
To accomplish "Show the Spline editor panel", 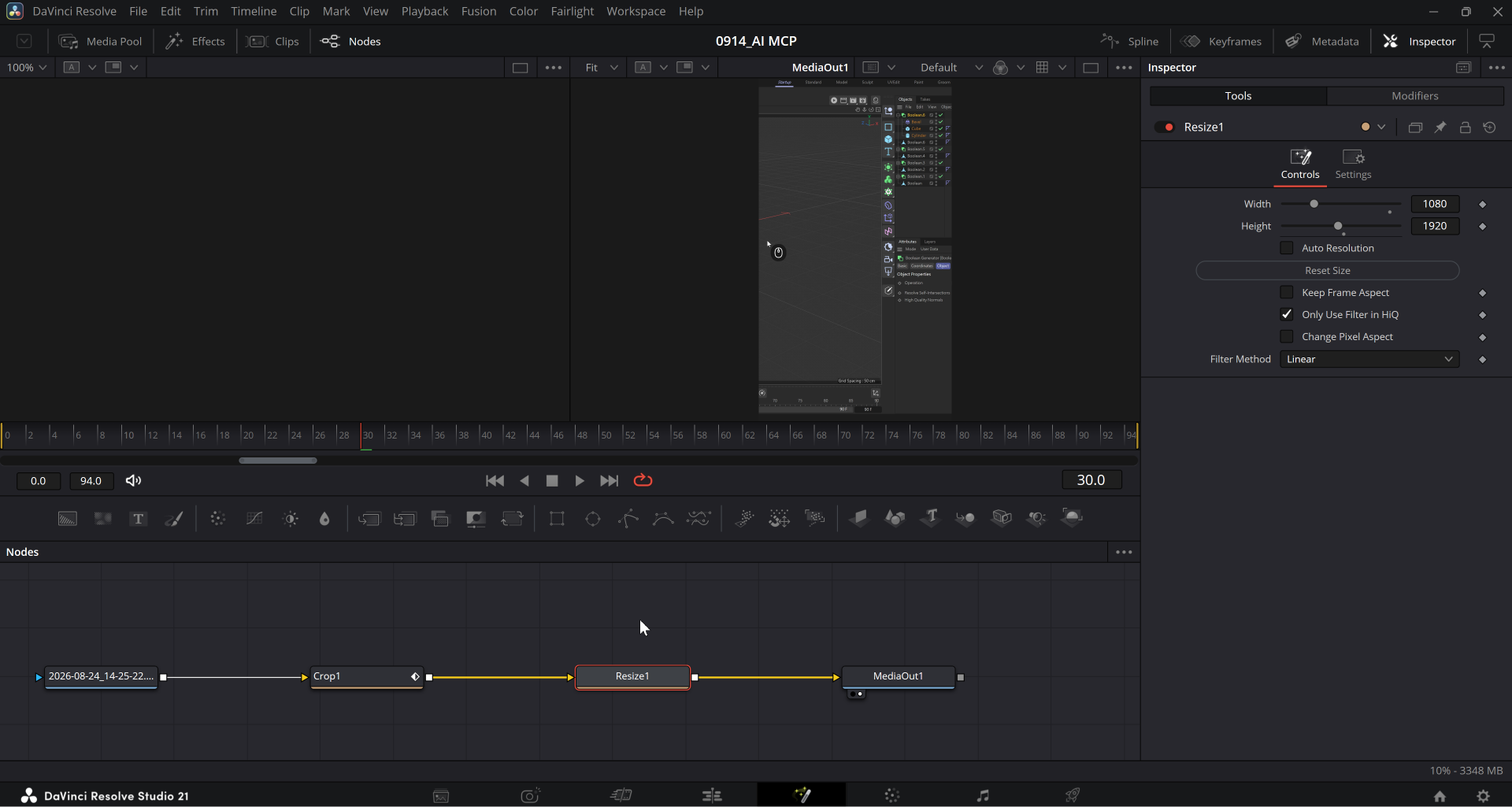I will point(1129,41).
